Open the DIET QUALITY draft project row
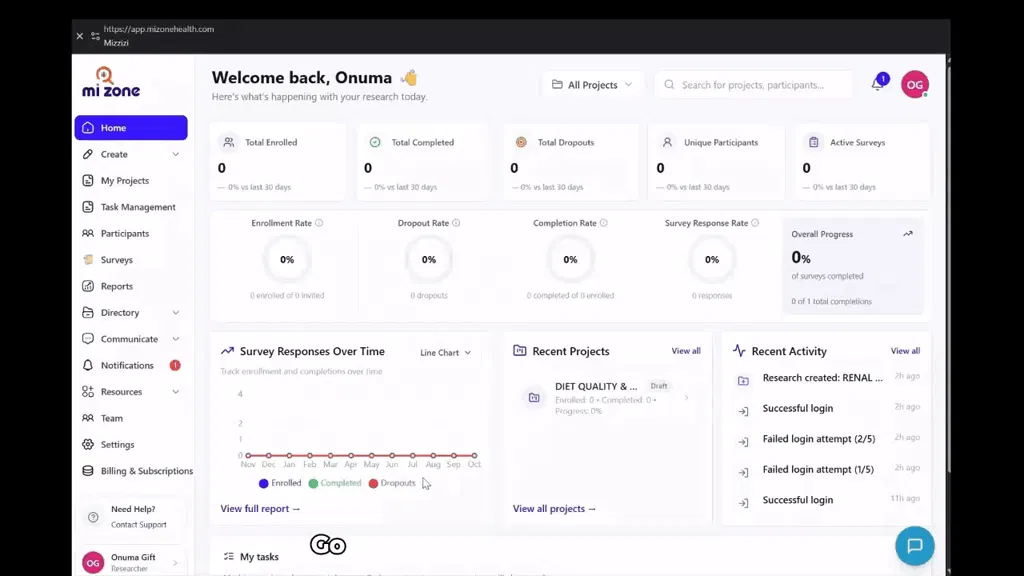Viewport: 1024px width, 576px height. pyautogui.click(x=607, y=398)
